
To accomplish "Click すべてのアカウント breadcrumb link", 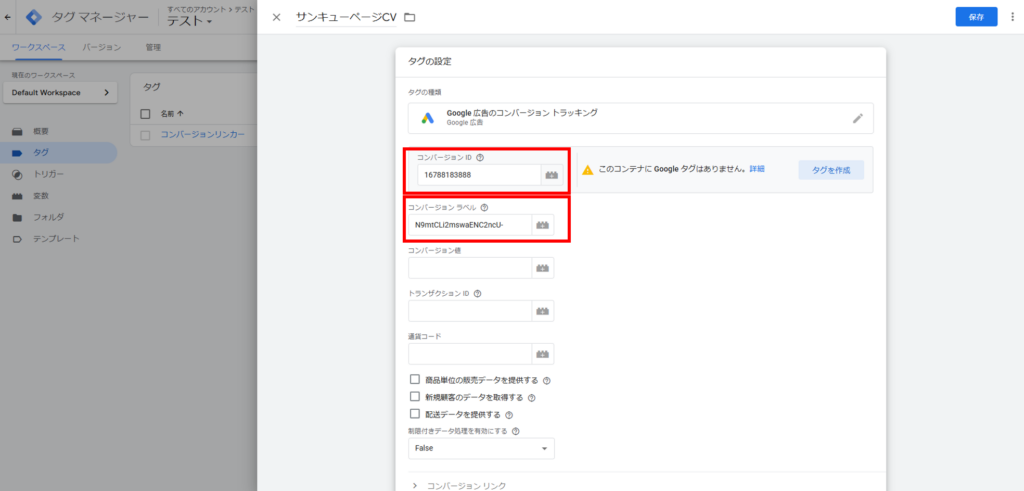I will (x=198, y=10).
